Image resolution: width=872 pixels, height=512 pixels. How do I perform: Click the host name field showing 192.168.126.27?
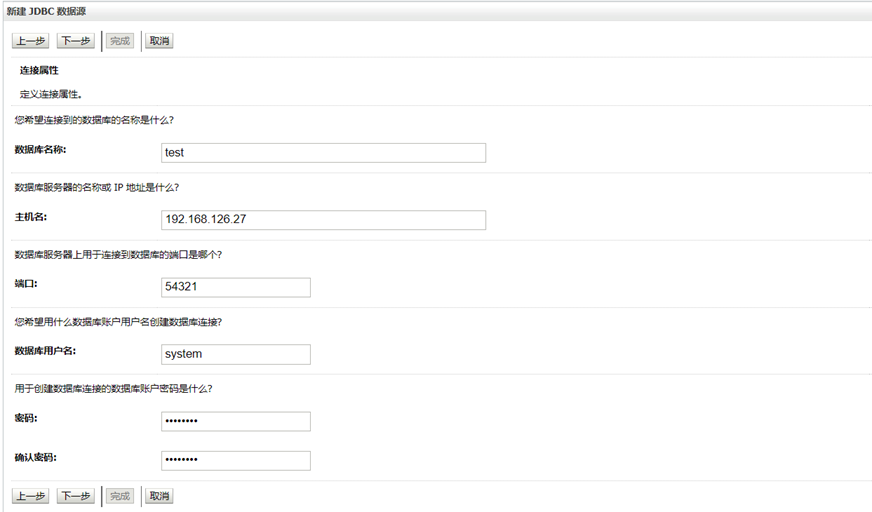pyautogui.click(x=323, y=220)
